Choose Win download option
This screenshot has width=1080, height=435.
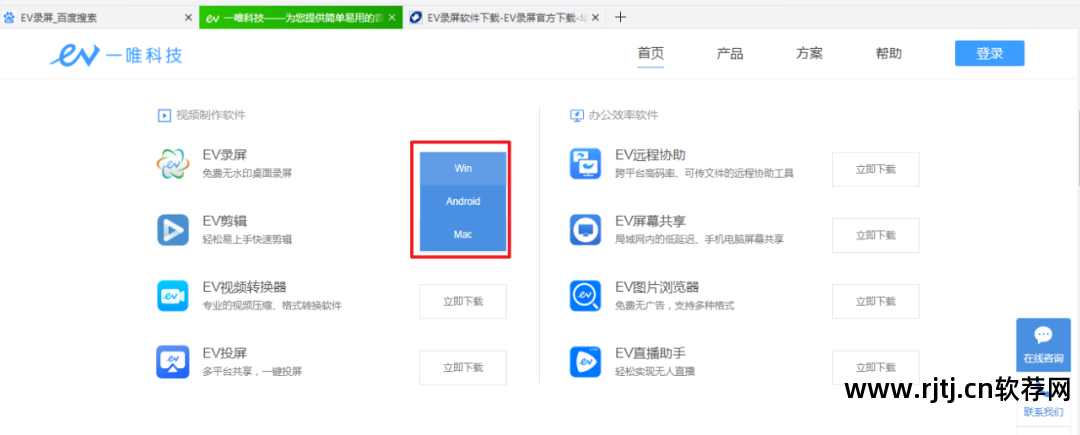click(463, 169)
